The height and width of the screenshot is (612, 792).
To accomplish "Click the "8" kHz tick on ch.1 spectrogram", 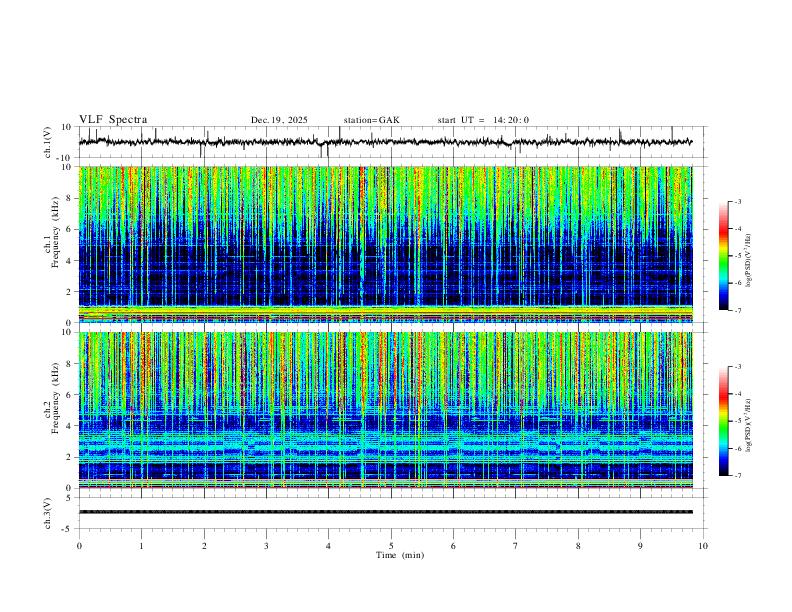I will [69, 198].
